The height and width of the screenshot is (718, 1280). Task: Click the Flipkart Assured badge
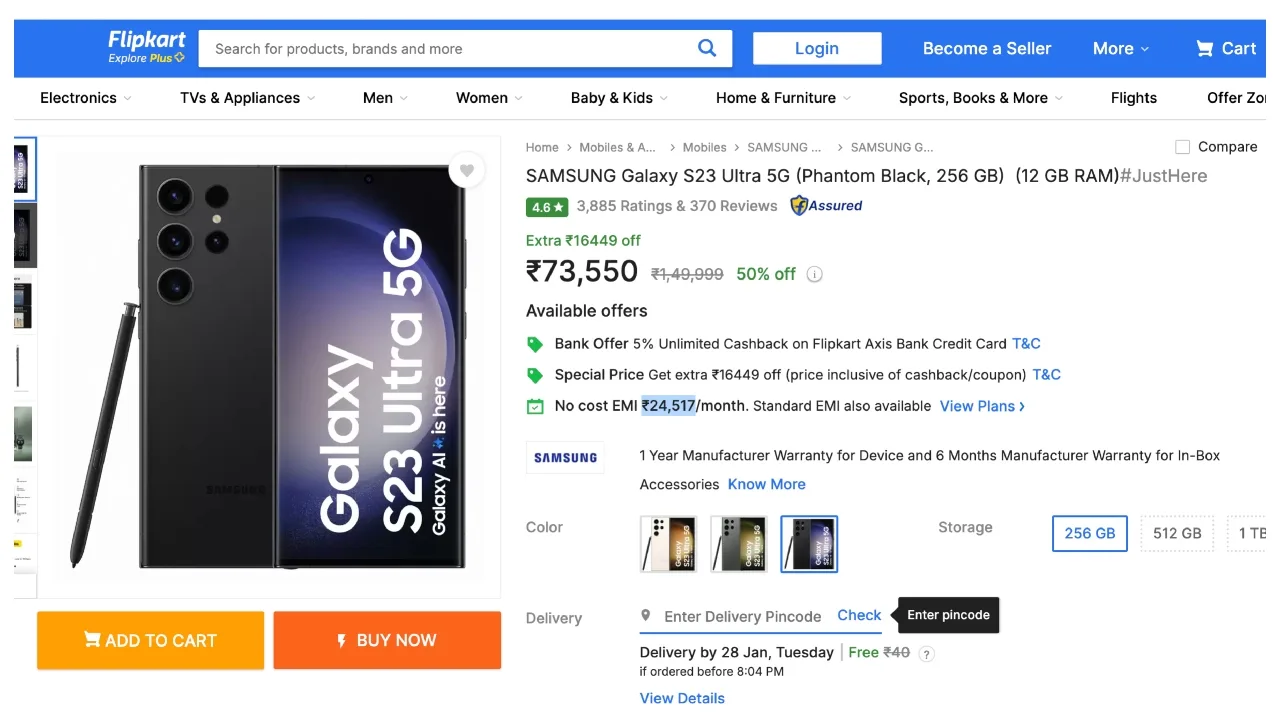[x=826, y=206]
